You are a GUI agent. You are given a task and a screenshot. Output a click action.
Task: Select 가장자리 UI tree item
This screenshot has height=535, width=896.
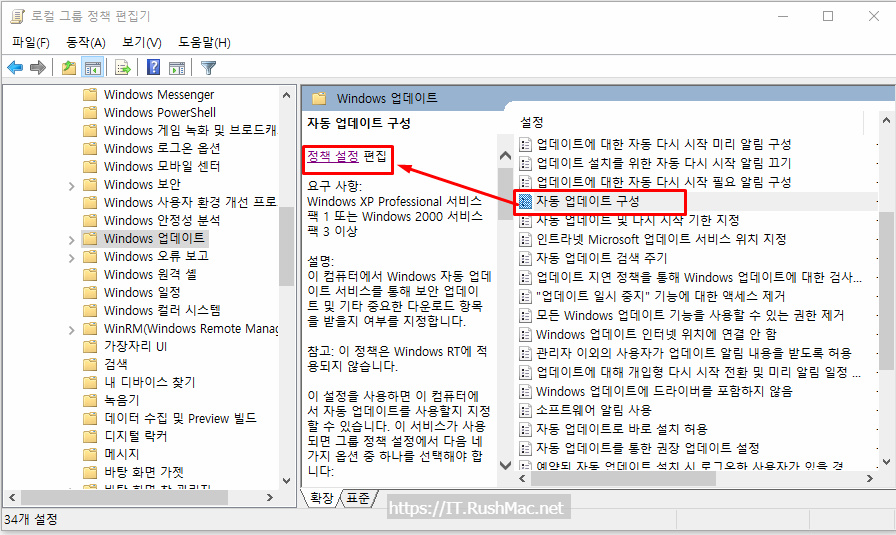point(135,346)
